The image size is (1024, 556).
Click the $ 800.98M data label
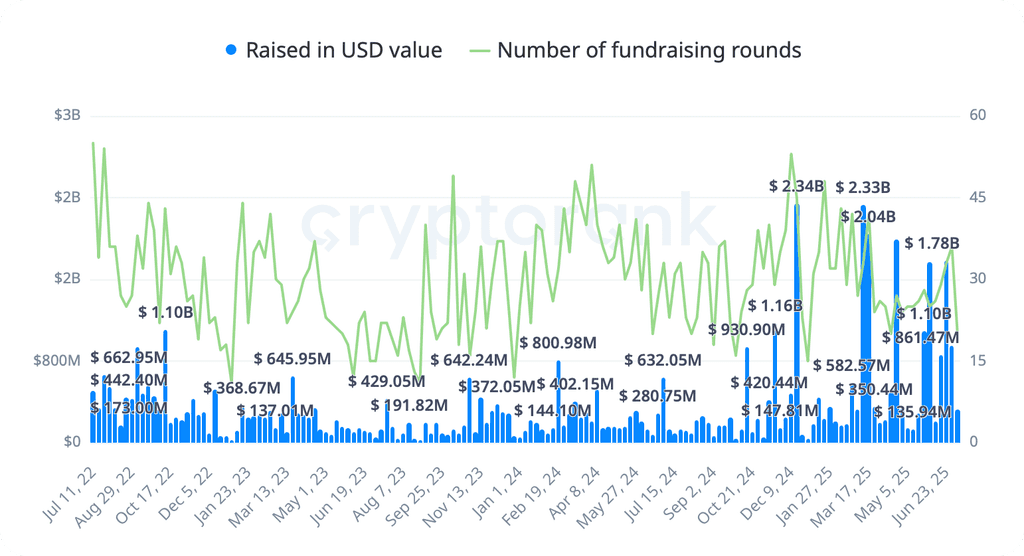[x=558, y=342]
